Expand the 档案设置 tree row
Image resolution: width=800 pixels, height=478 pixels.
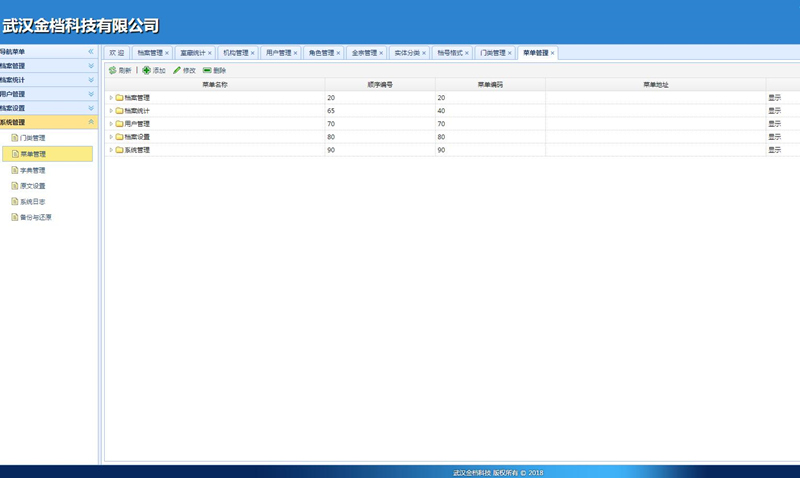click(x=111, y=137)
